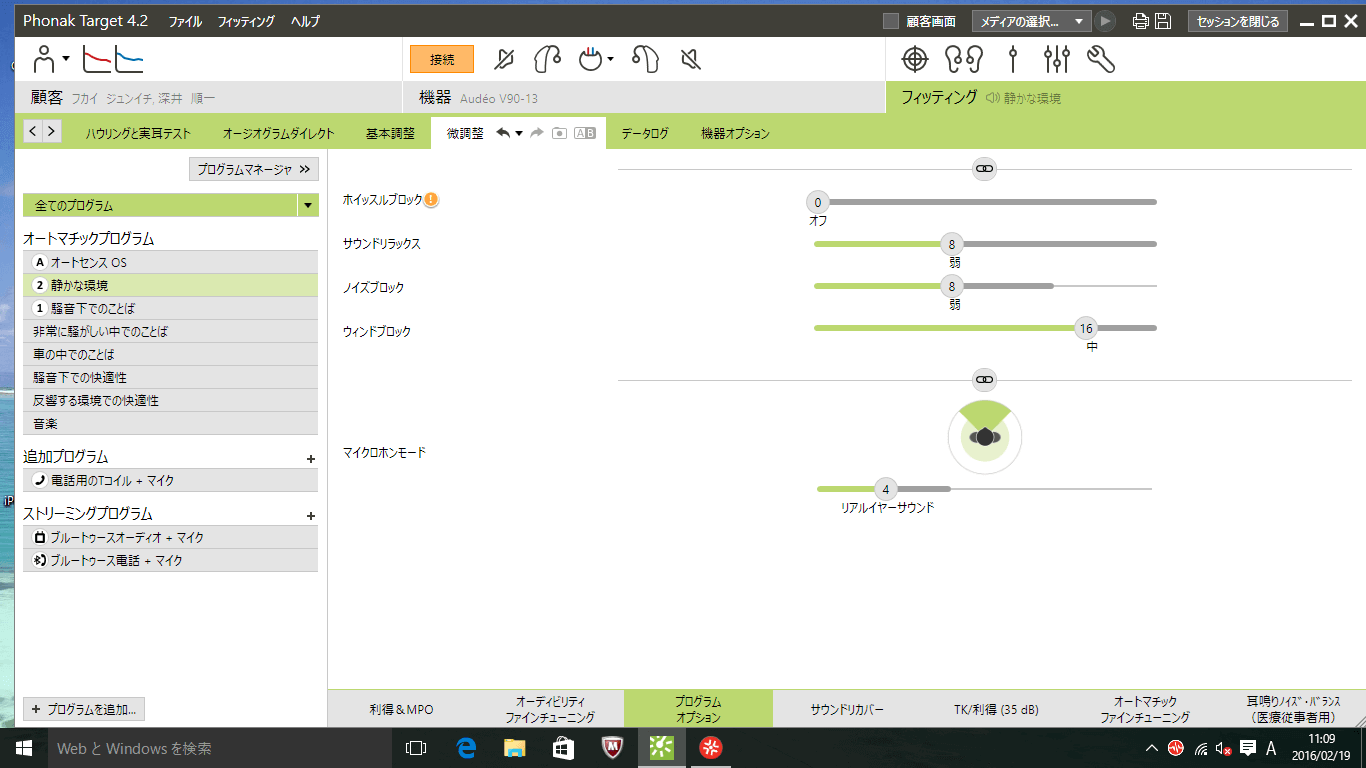
Task: Mute the hearing aids speaker icon
Action: (x=690, y=60)
